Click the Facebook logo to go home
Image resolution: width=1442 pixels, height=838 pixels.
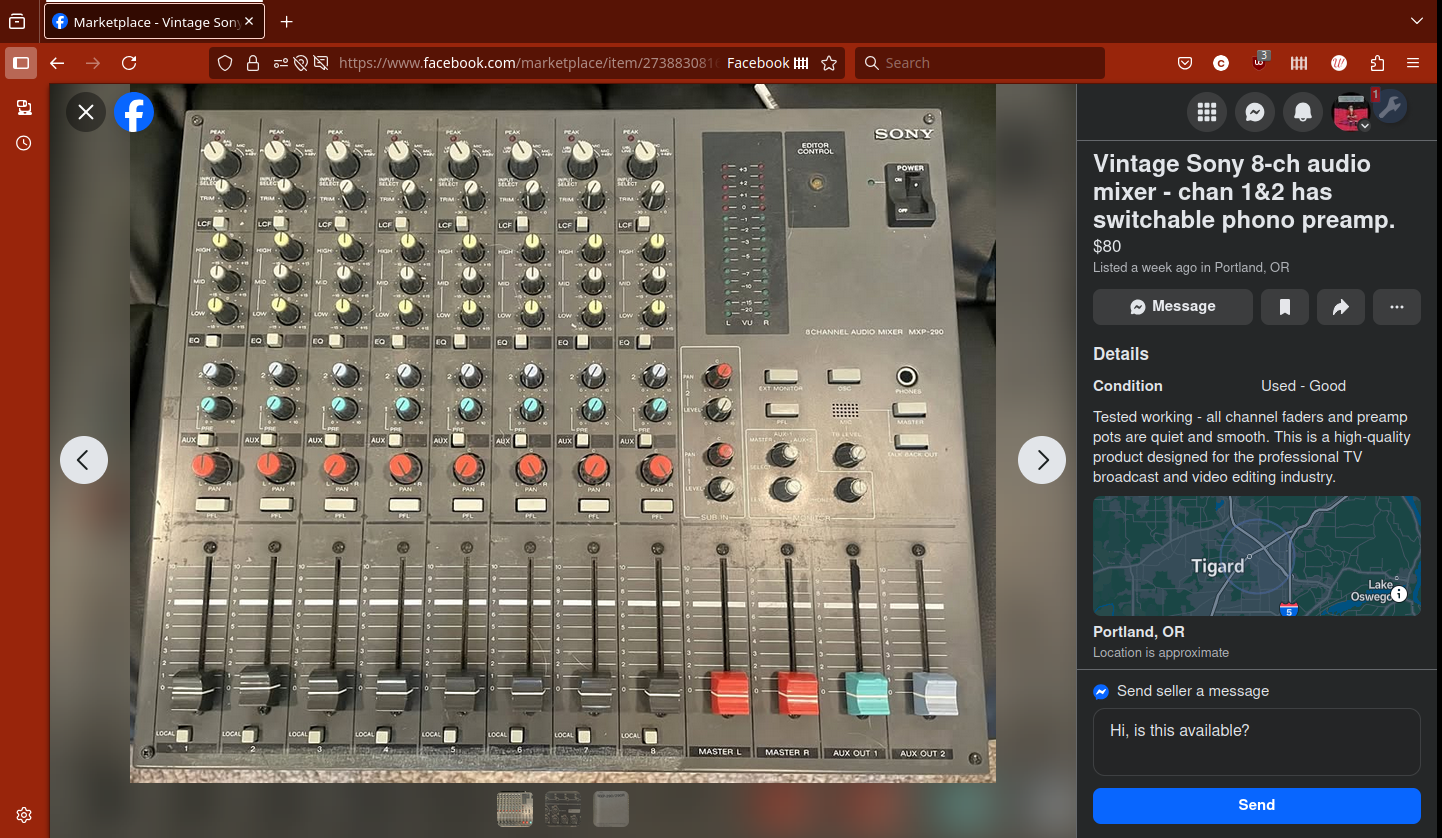pos(134,112)
